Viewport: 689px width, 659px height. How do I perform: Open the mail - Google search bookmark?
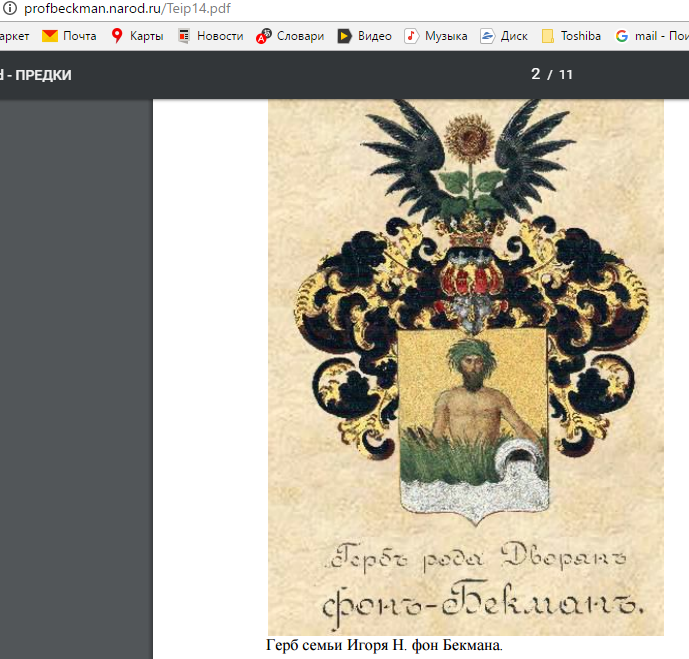662,36
